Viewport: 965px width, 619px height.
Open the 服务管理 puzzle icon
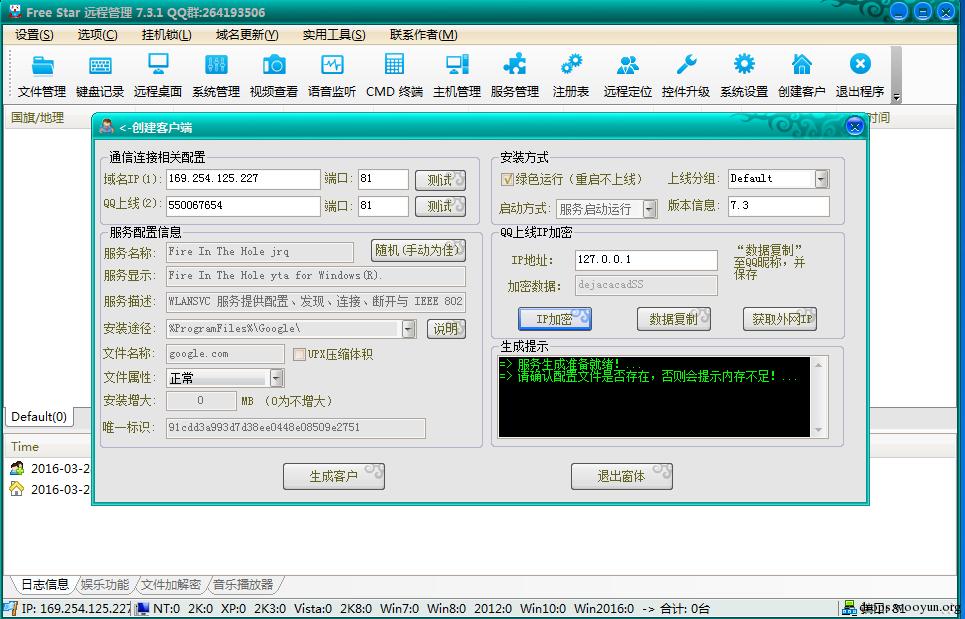coord(515,75)
